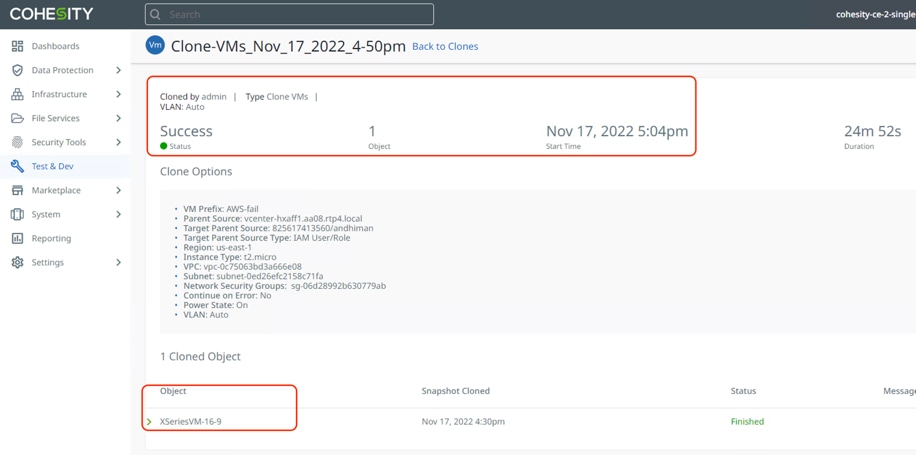Click Back to Clones link
This screenshot has height=455, width=916.
click(445, 46)
